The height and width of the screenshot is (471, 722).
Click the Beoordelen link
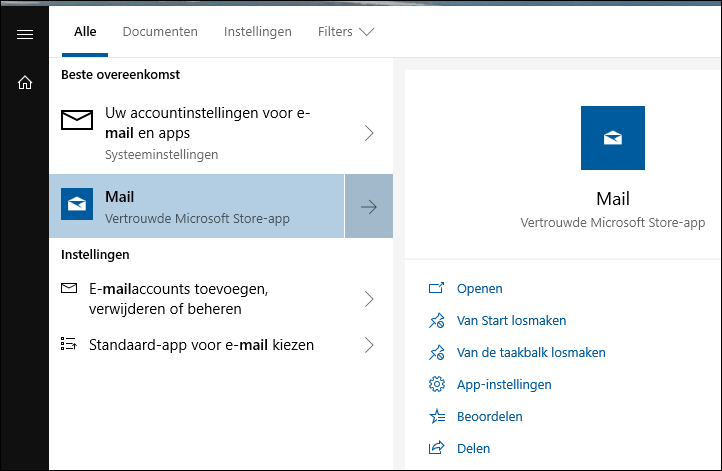[489, 417]
